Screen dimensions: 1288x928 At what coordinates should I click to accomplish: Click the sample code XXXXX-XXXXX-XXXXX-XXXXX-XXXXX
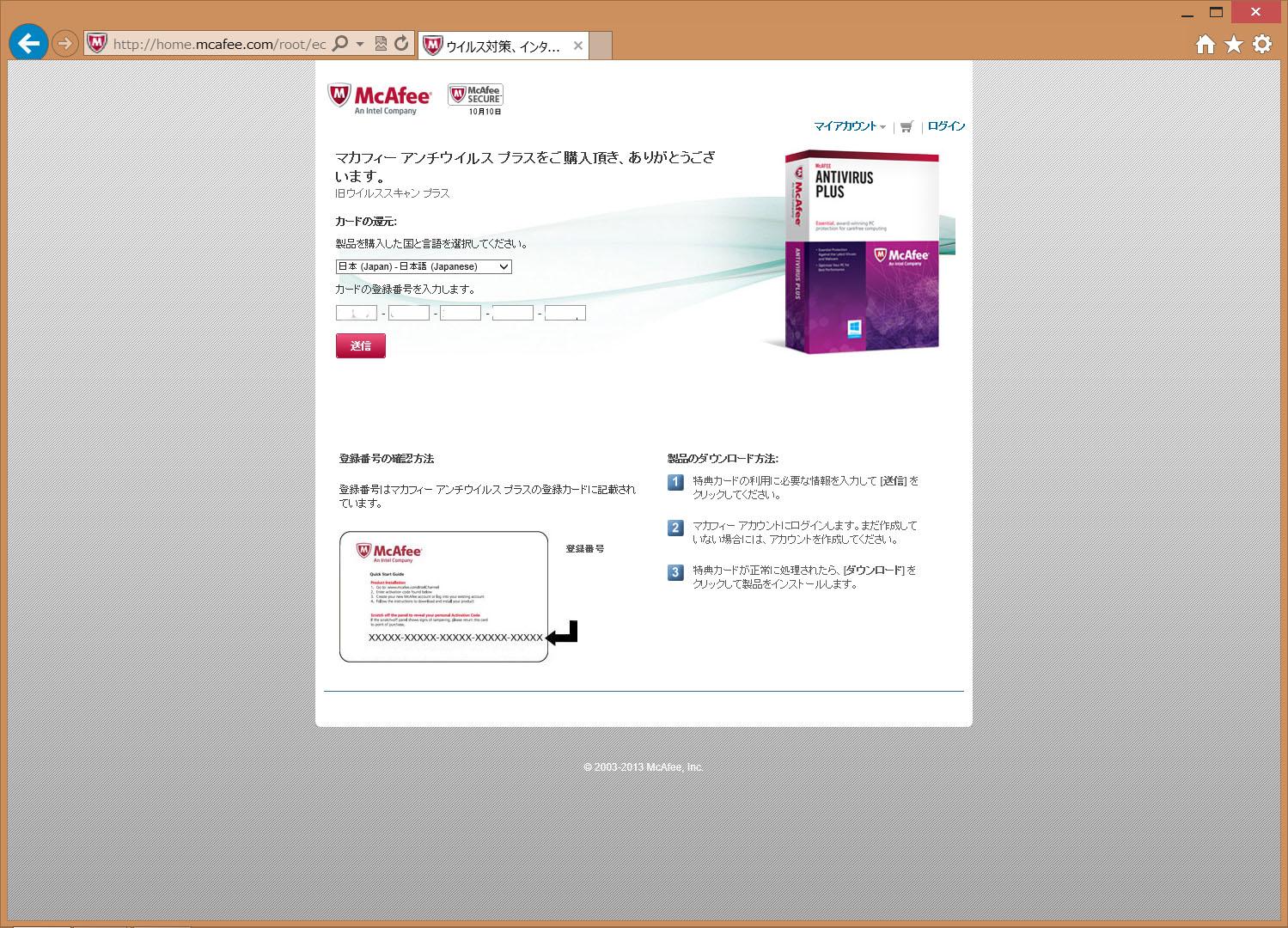(455, 638)
